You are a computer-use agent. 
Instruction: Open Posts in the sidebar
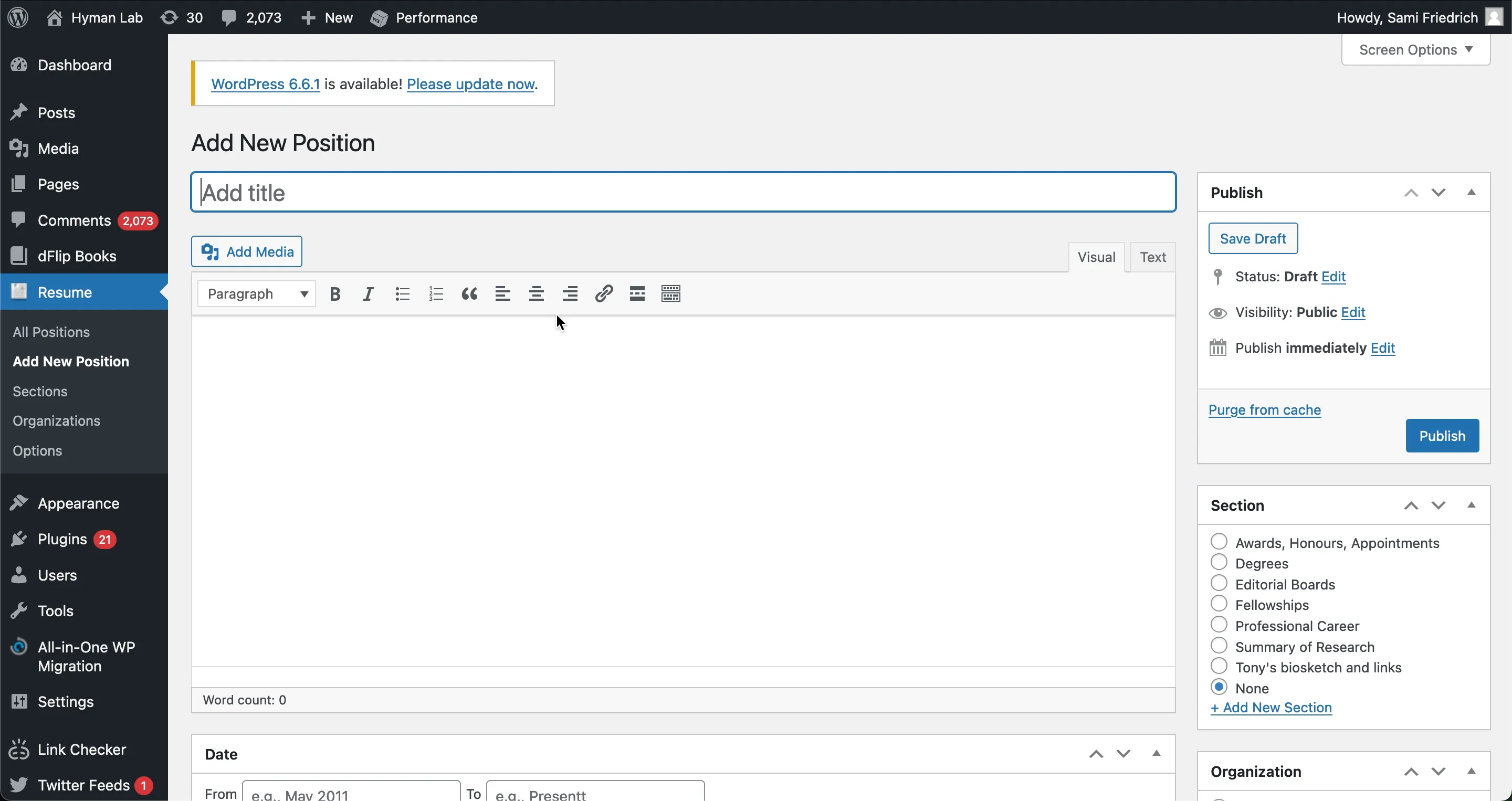[x=84, y=113]
